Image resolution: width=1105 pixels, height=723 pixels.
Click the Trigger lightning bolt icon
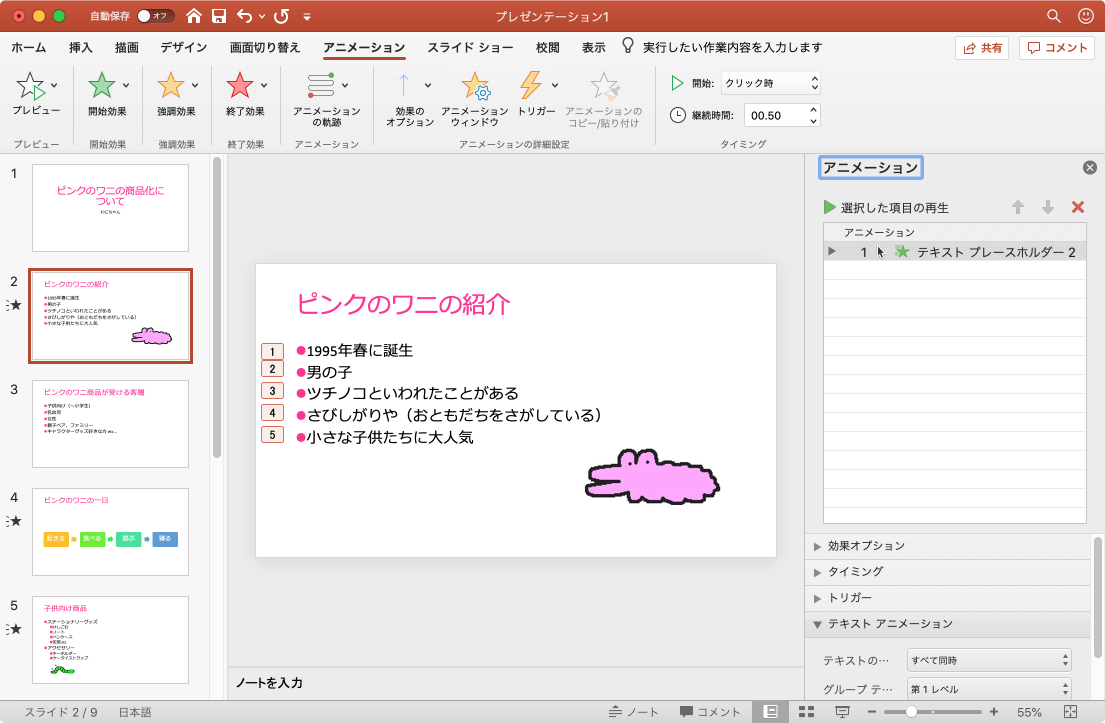click(530, 86)
